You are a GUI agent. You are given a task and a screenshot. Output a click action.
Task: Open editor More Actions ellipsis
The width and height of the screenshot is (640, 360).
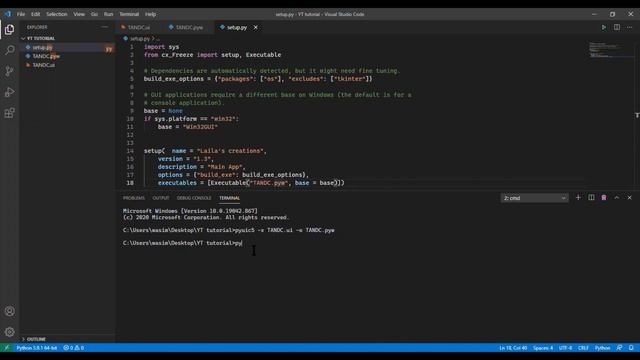[630, 27]
